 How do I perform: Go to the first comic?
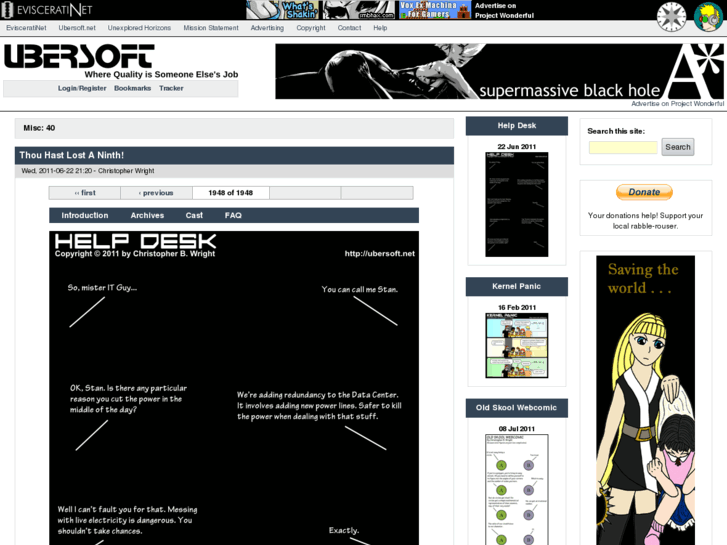point(85,193)
